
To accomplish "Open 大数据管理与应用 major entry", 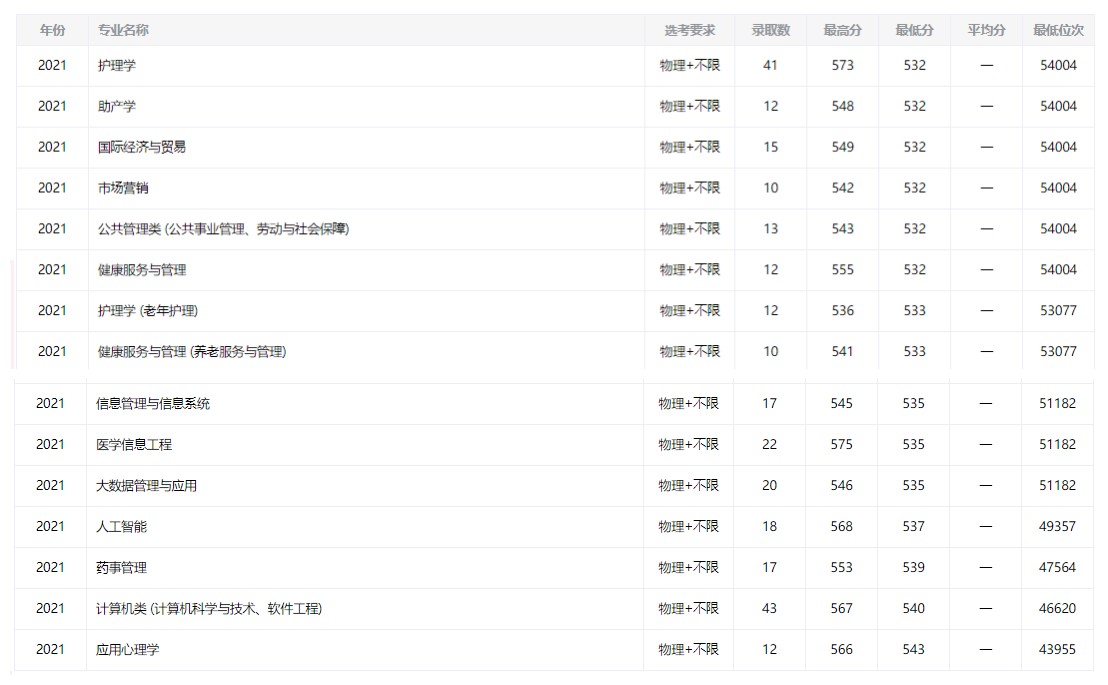I will [146, 485].
